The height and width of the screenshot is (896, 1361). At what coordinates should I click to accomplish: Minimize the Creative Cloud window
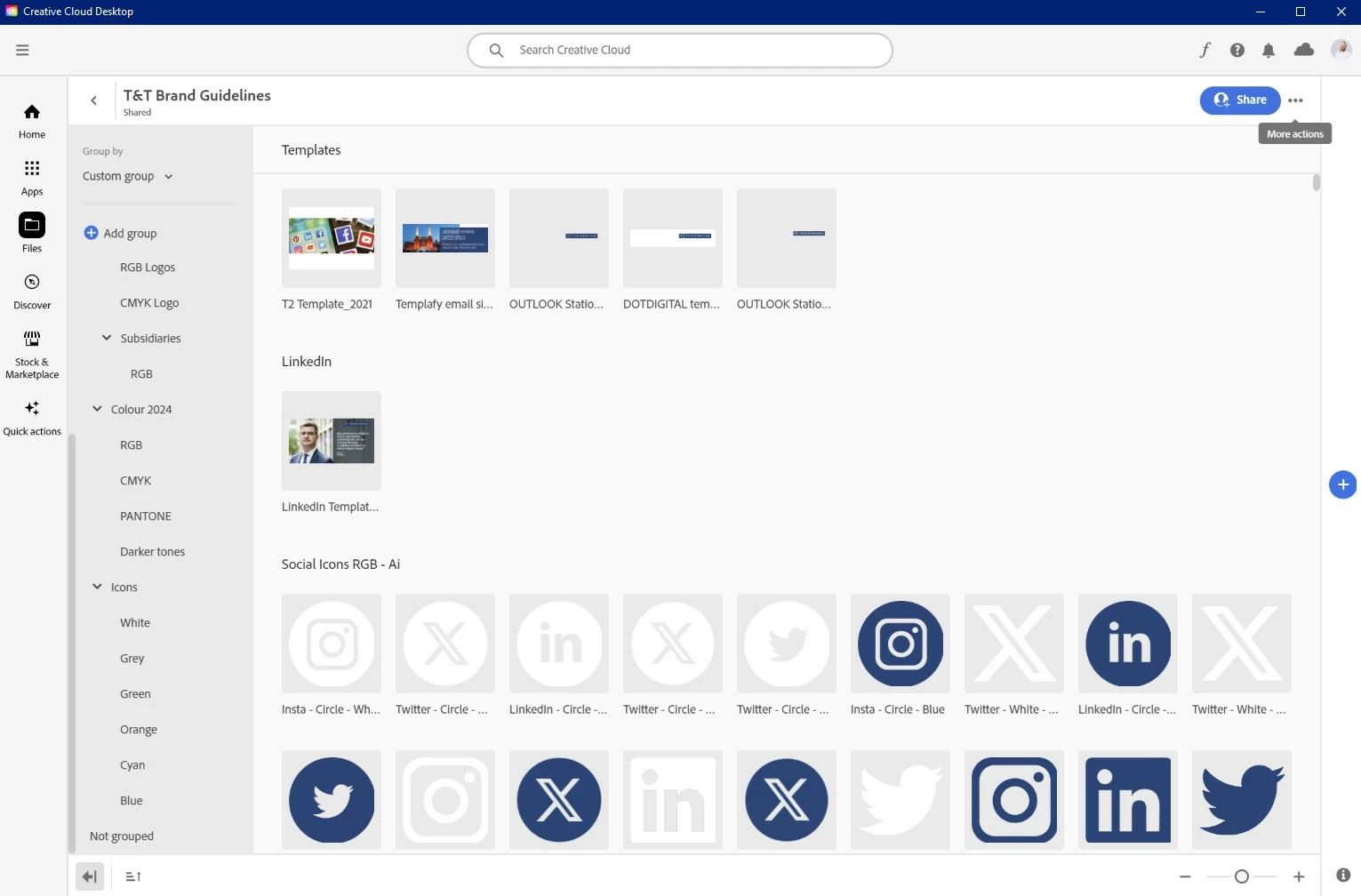[1261, 12]
